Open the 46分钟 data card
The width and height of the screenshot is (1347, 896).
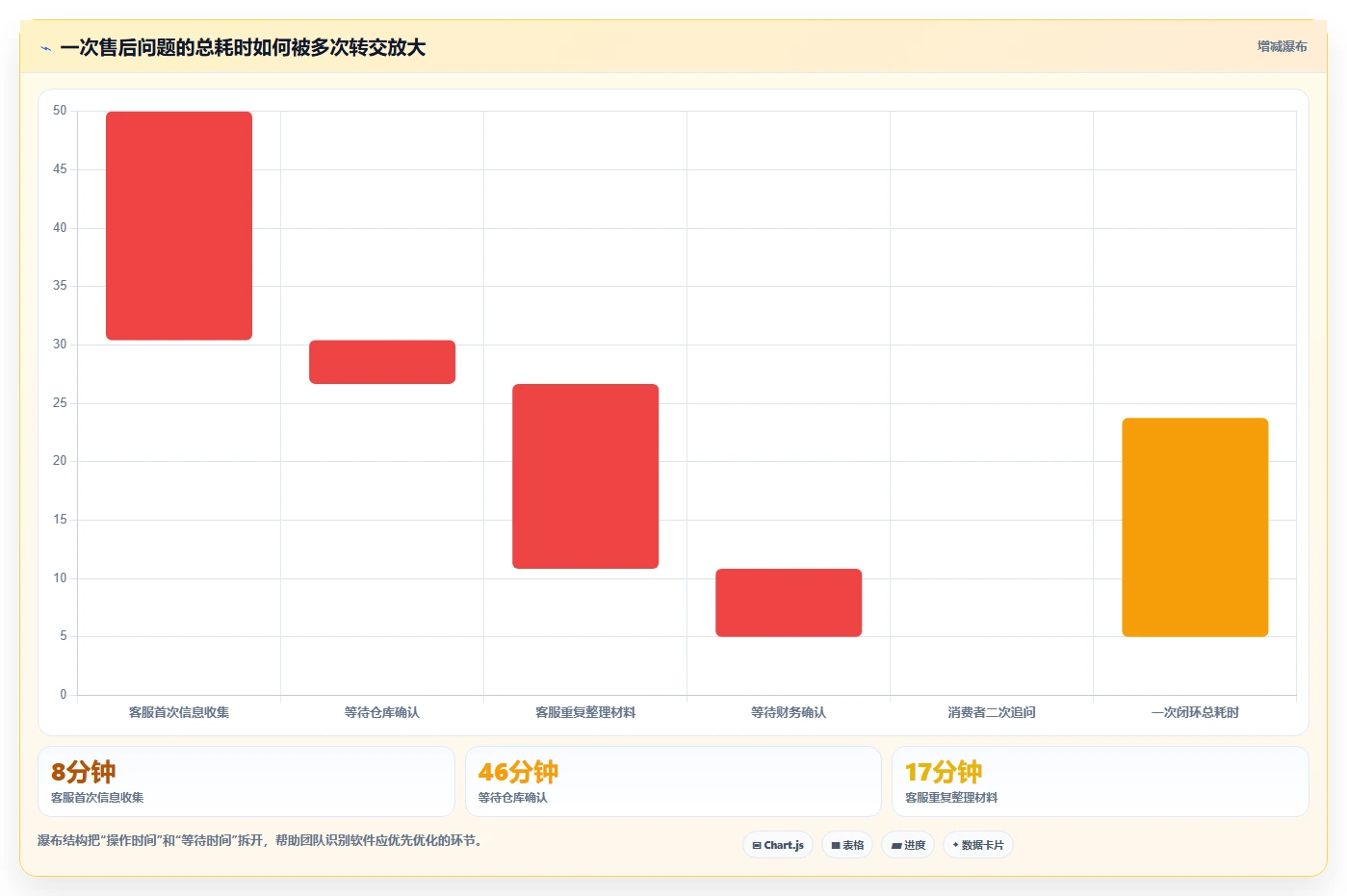pos(673,781)
